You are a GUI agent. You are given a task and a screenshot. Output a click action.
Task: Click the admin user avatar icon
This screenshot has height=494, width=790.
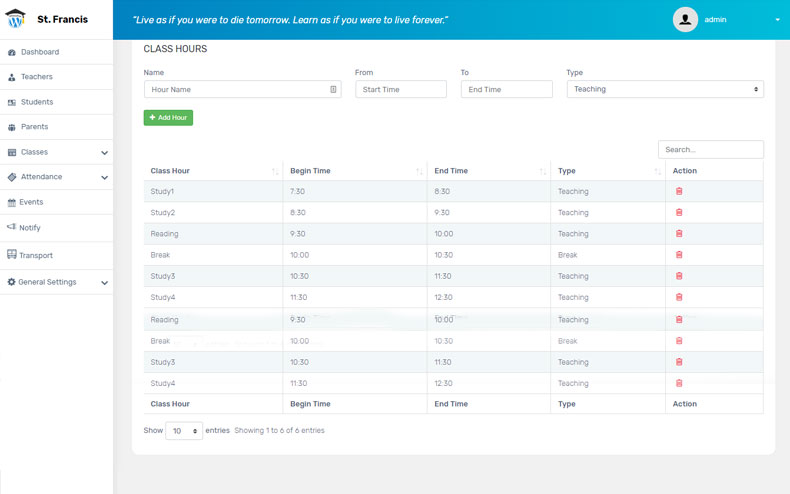pyautogui.click(x=685, y=20)
